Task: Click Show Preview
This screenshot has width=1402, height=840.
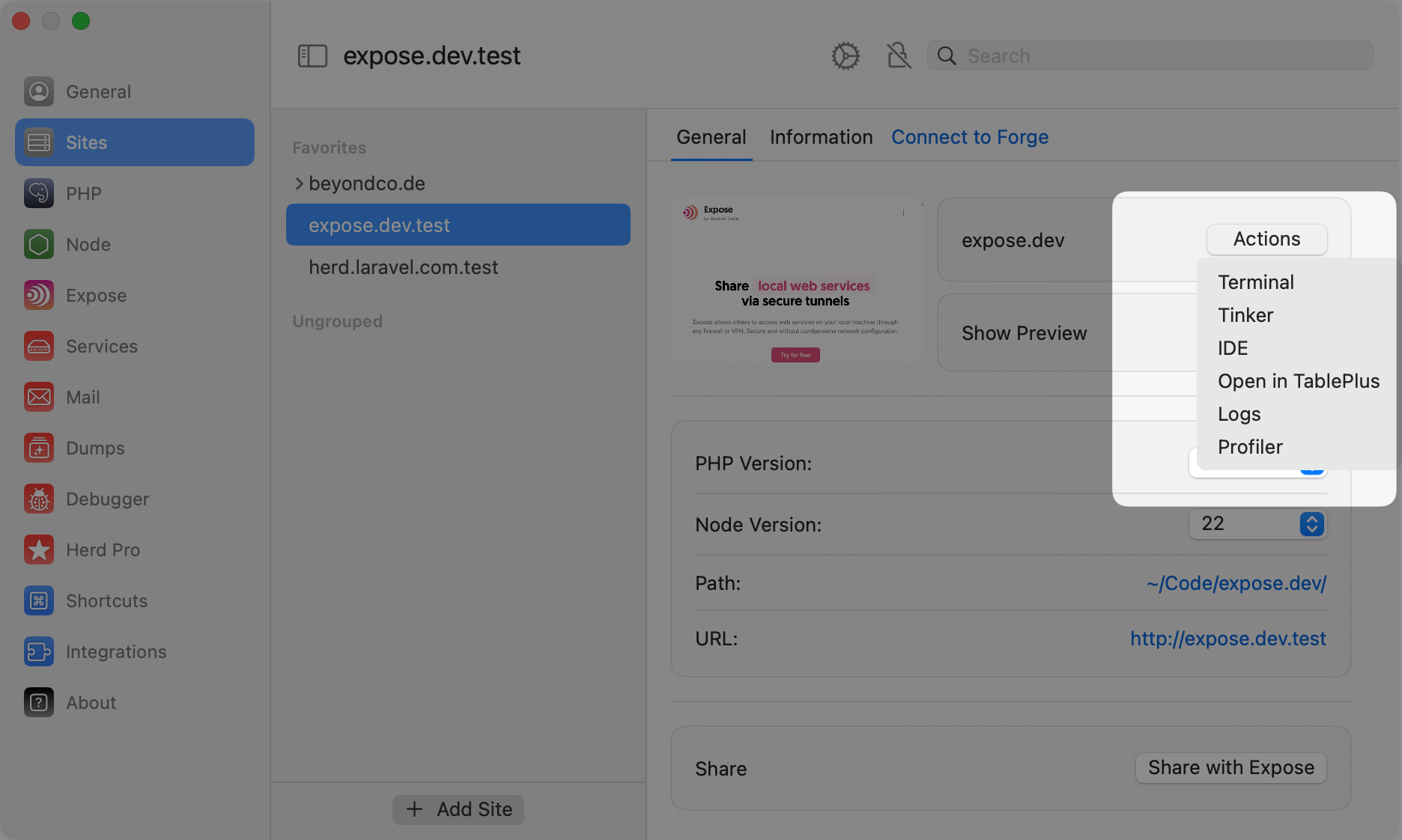Action: point(1024,333)
